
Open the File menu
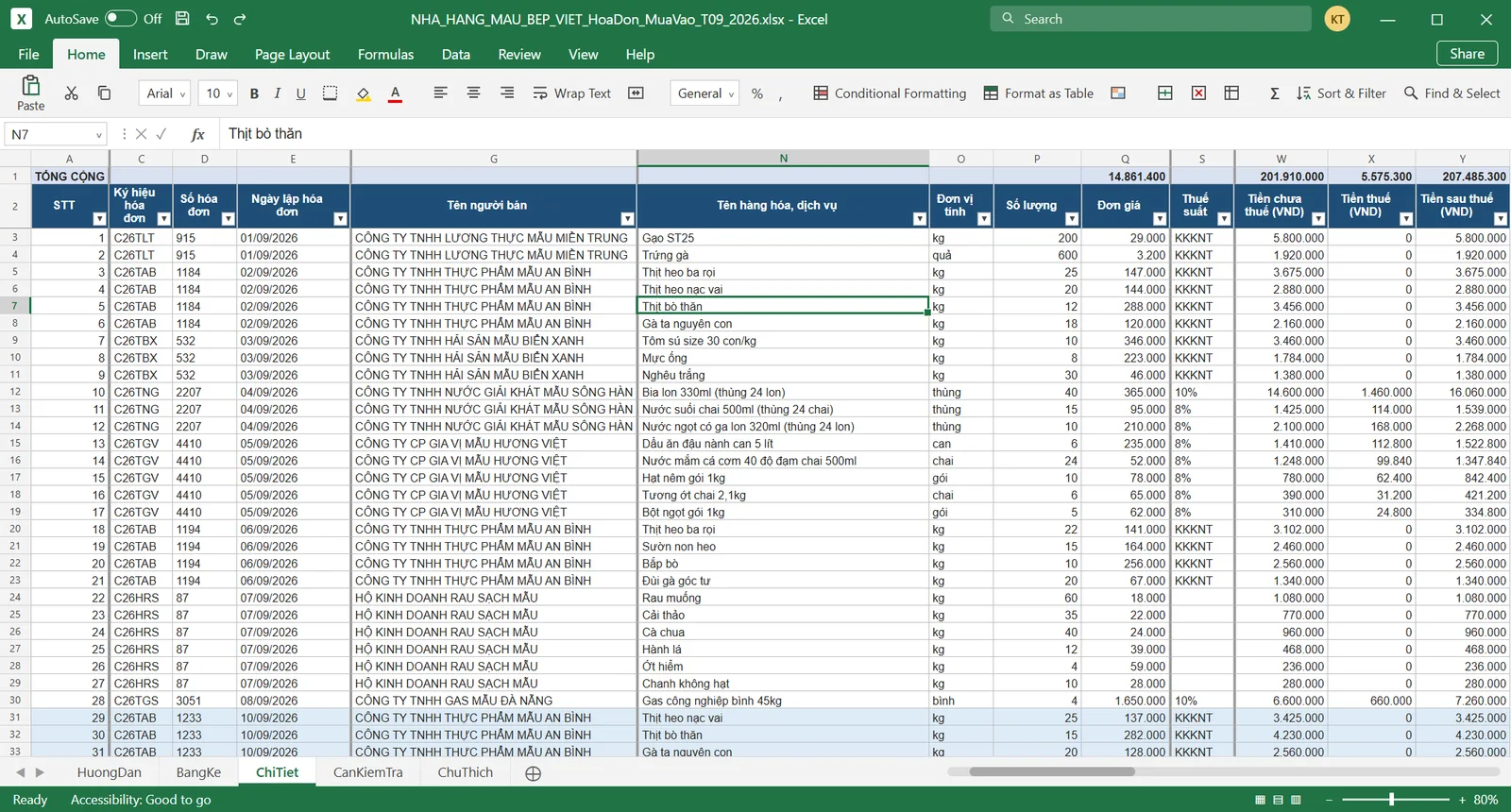pyautogui.click(x=29, y=55)
